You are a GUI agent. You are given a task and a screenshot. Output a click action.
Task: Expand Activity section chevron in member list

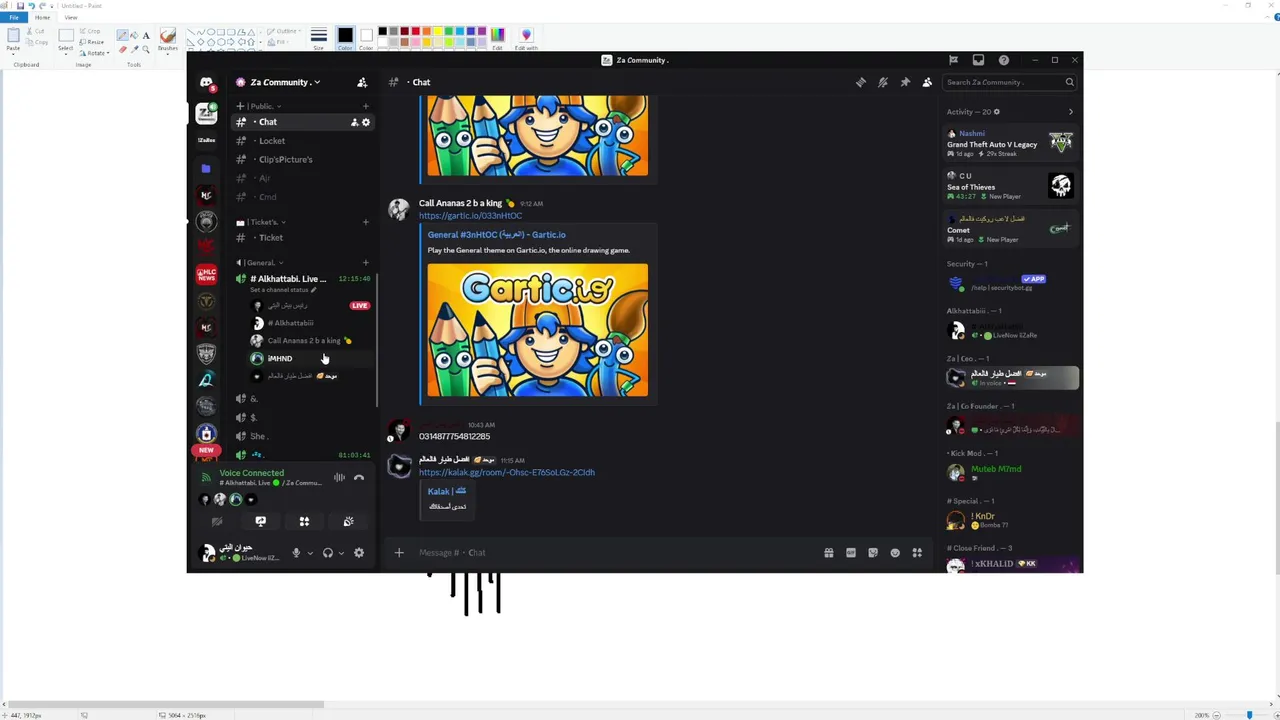(x=1070, y=112)
